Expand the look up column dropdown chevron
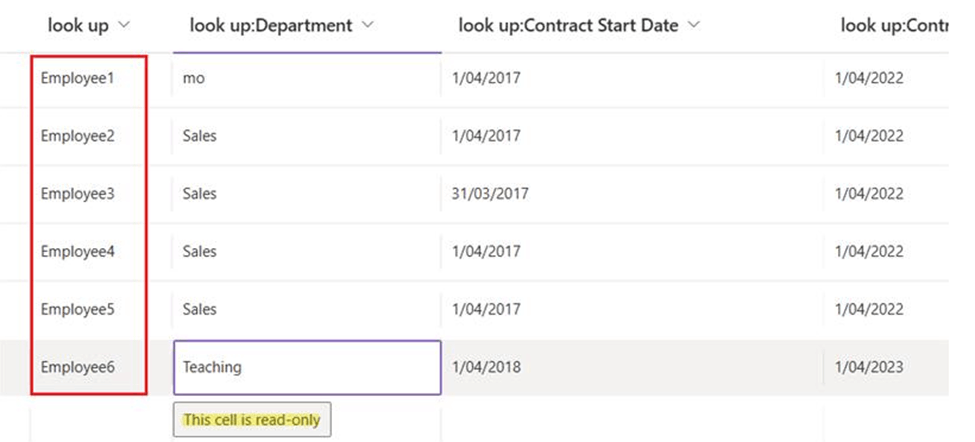Screen dimensions: 975x442 point(123,24)
